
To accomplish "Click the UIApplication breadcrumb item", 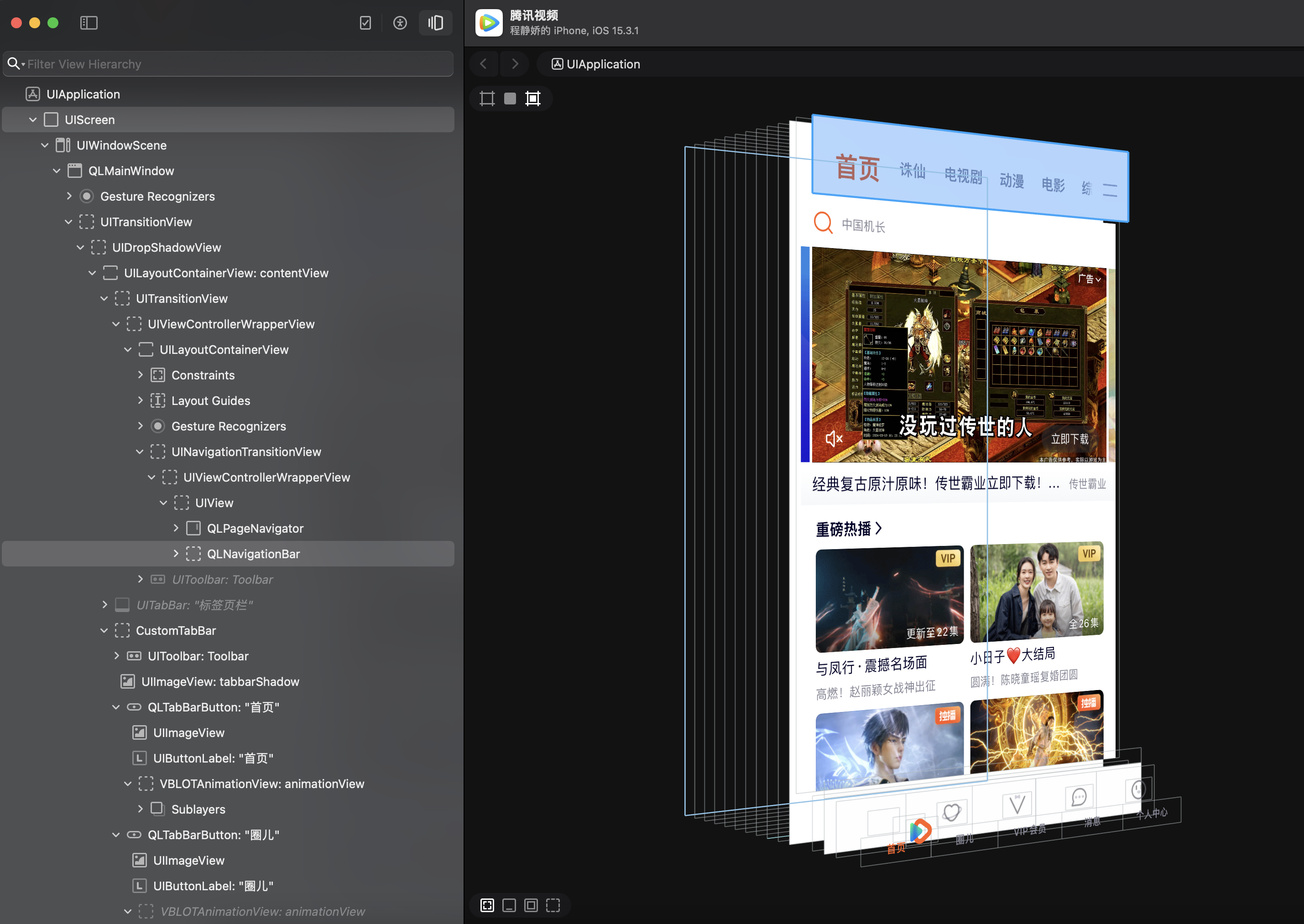I will [596, 64].
